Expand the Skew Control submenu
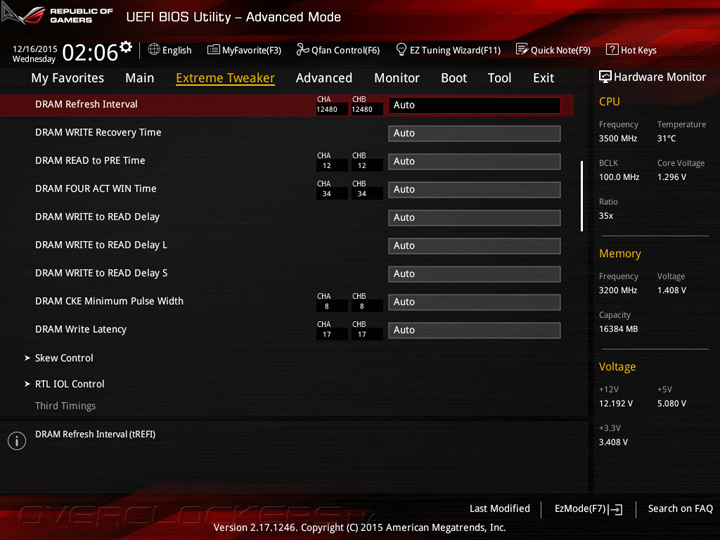 [x=64, y=358]
